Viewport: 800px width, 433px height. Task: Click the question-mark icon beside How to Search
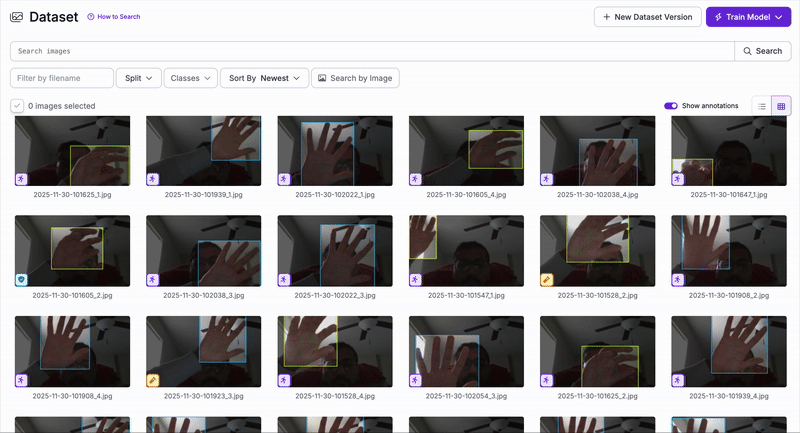(91, 17)
